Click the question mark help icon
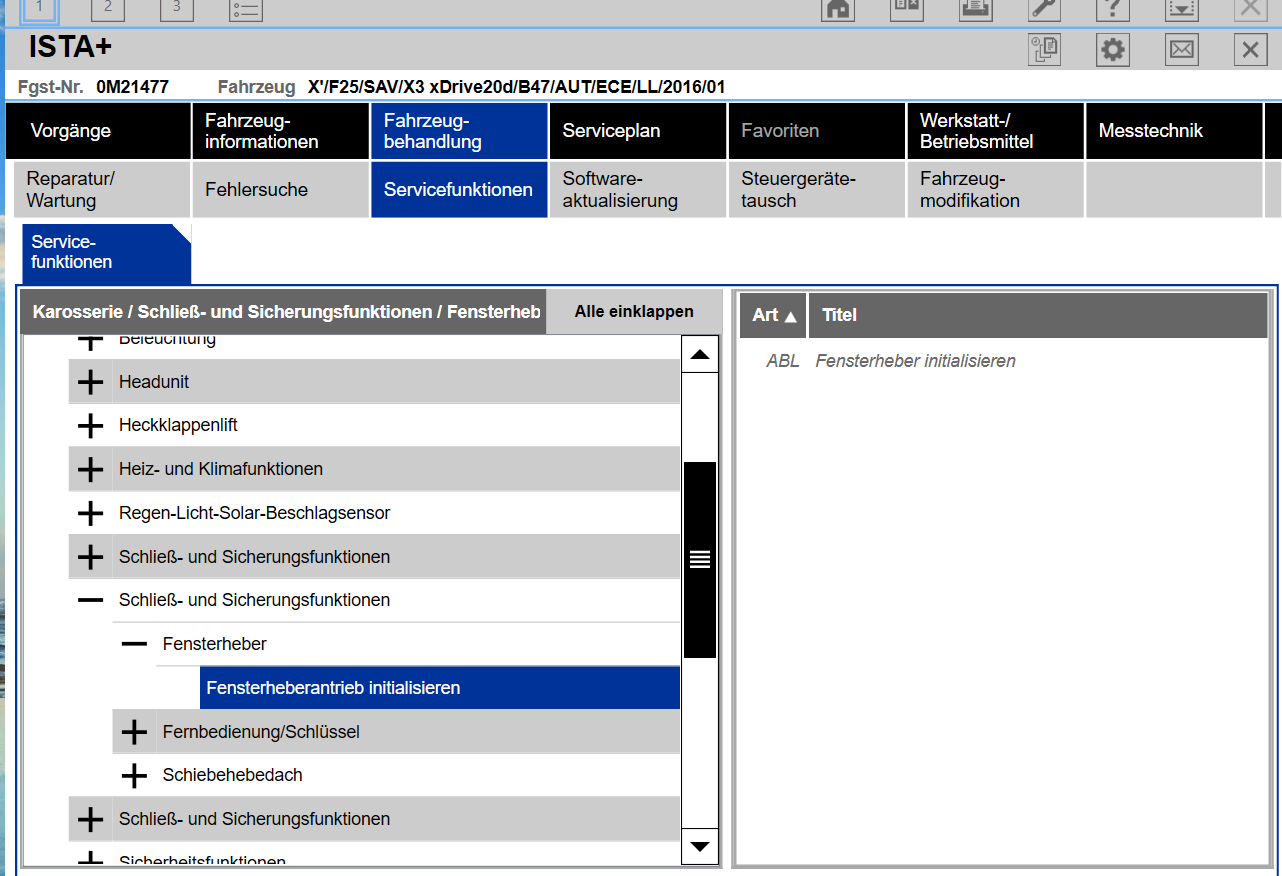 (x=1113, y=9)
